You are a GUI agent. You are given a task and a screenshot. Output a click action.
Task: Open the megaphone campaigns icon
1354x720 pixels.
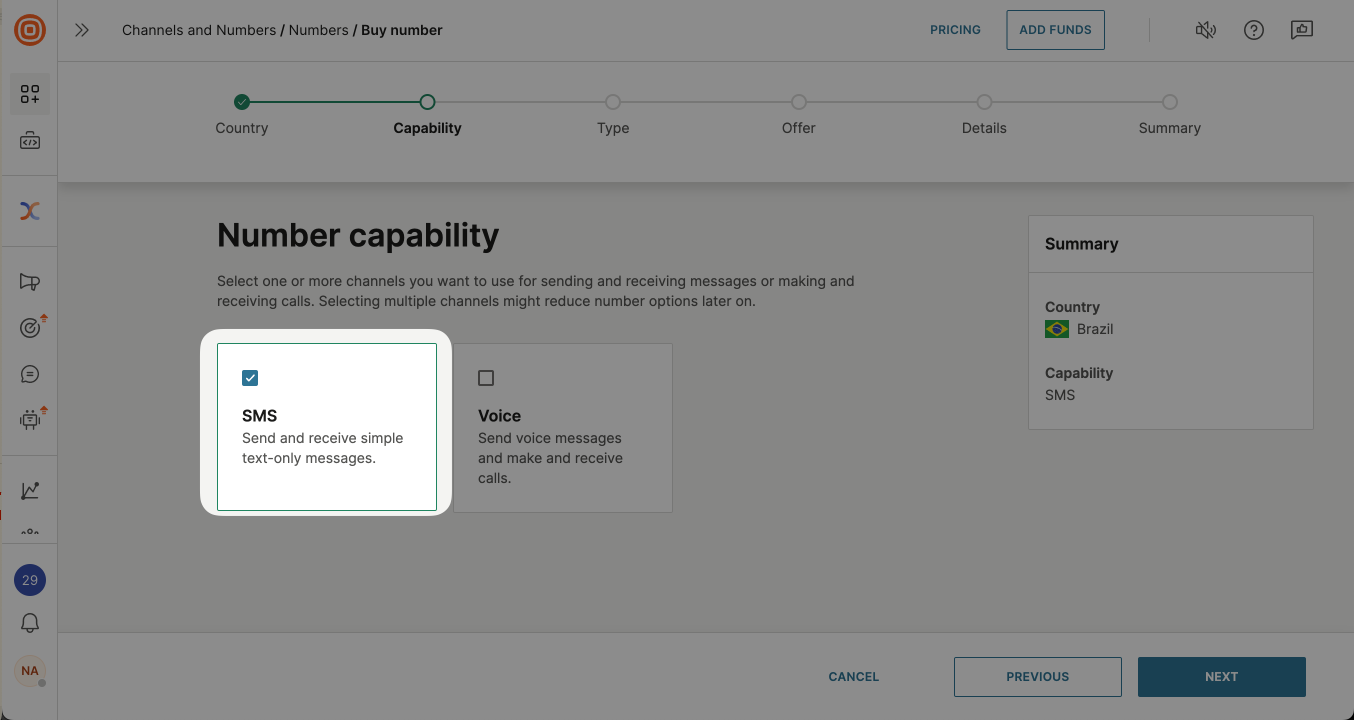click(x=30, y=282)
